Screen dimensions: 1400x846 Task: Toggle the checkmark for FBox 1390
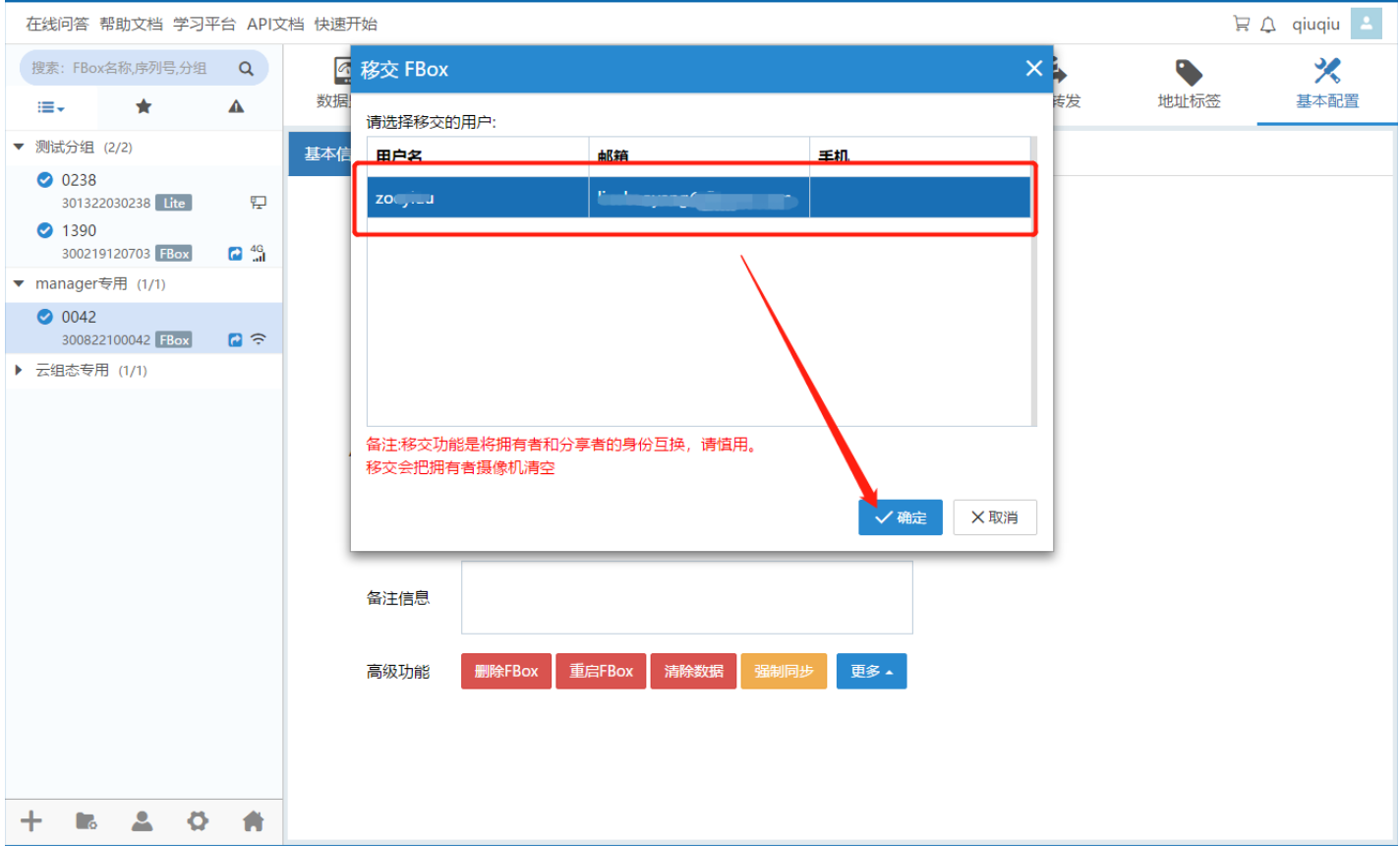[44, 230]
